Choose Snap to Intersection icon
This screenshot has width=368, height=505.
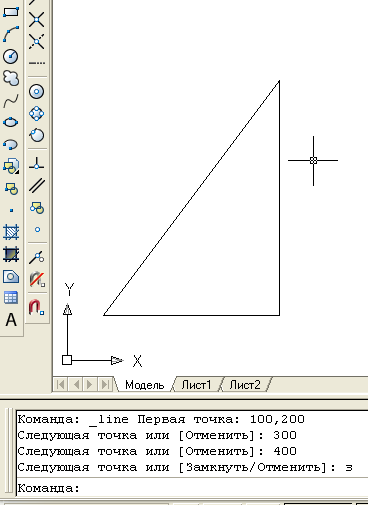click(x=37, y=19)
